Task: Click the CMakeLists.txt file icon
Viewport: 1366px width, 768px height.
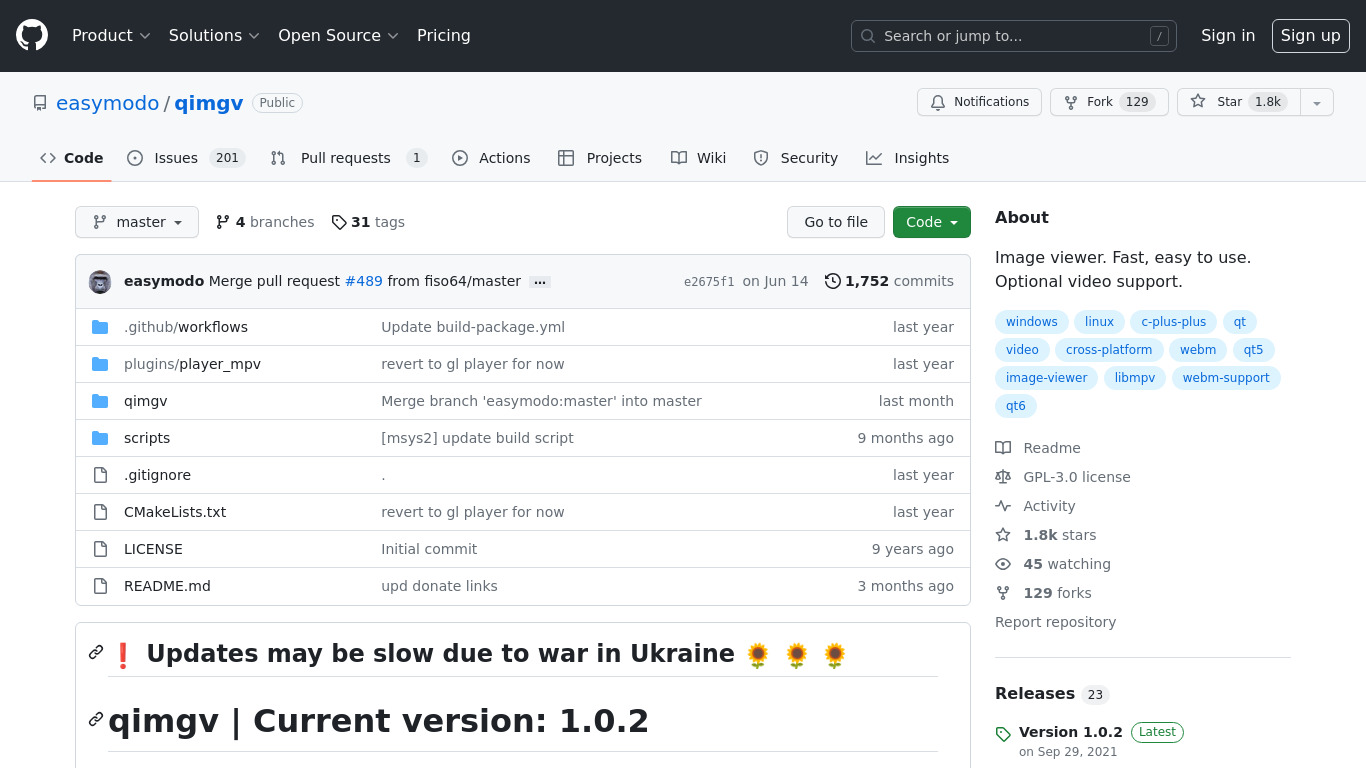Action: click(x=100, y=512)
